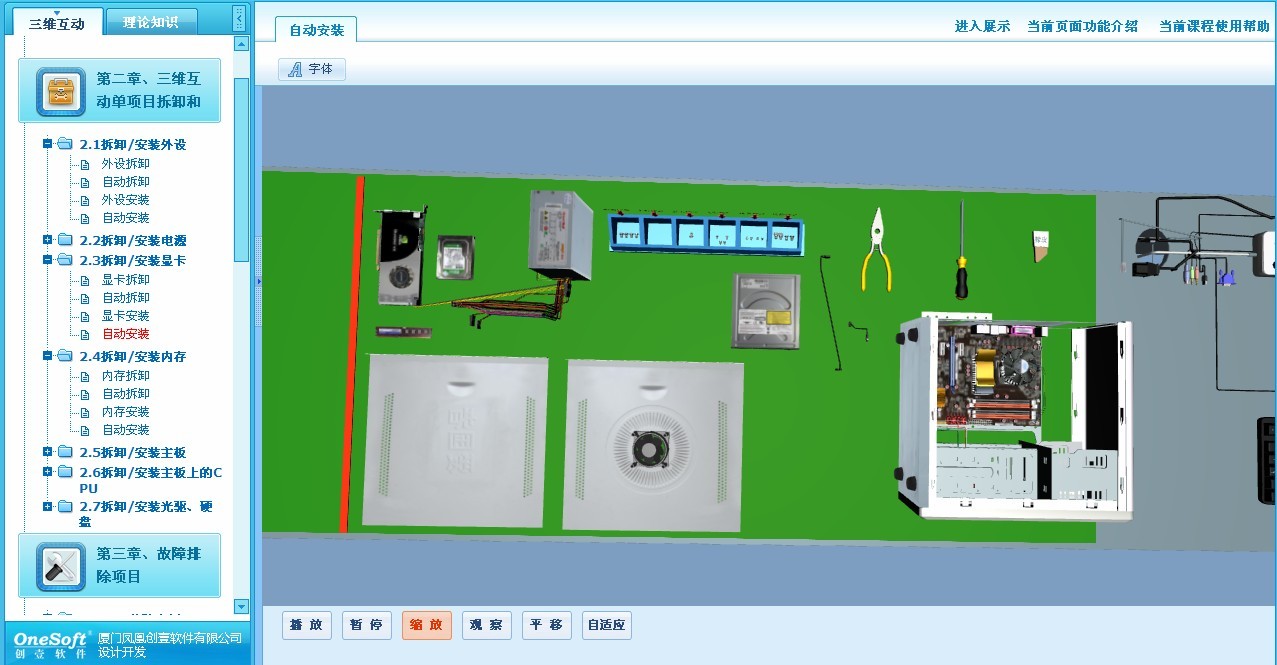Click the optical drive on the green mat

click(765, 310)
